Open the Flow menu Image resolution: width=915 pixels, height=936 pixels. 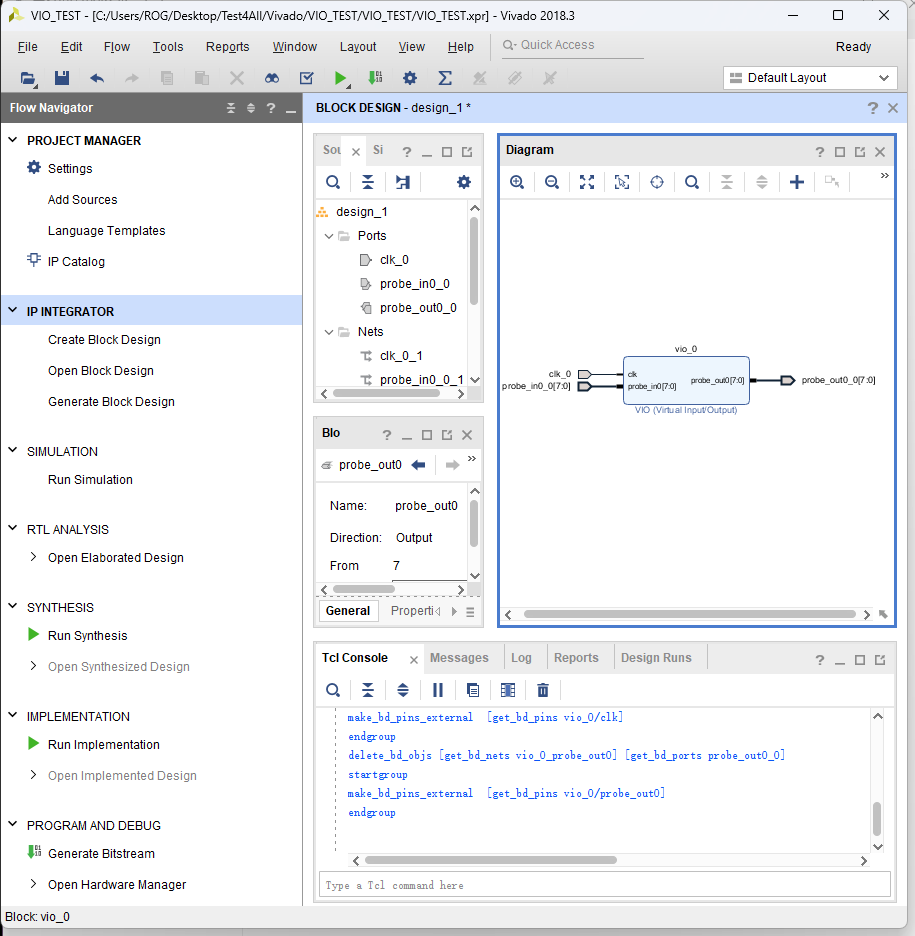point(116,47)
